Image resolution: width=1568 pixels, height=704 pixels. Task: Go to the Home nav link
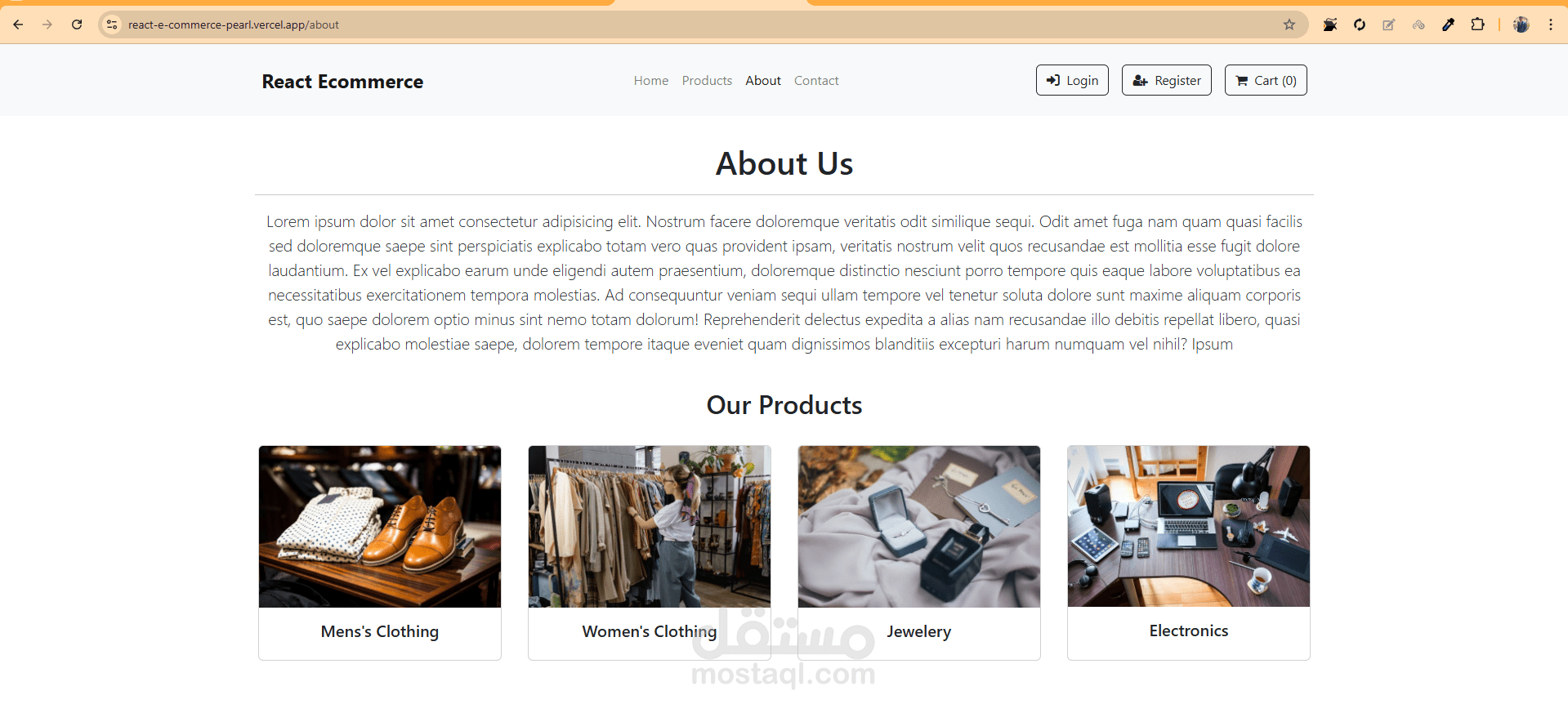(651, 80)
